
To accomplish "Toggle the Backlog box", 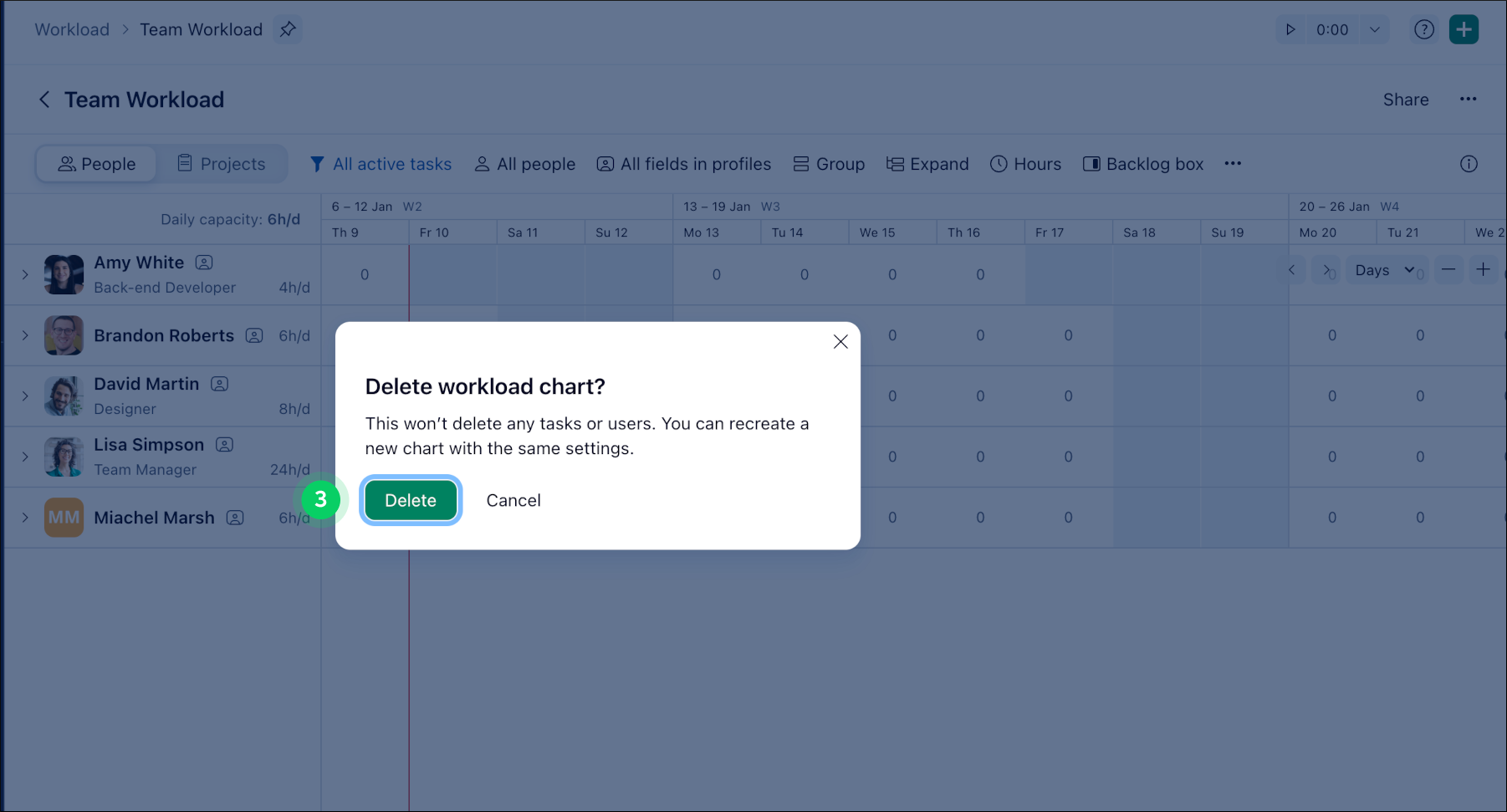I will [1143, 164].
